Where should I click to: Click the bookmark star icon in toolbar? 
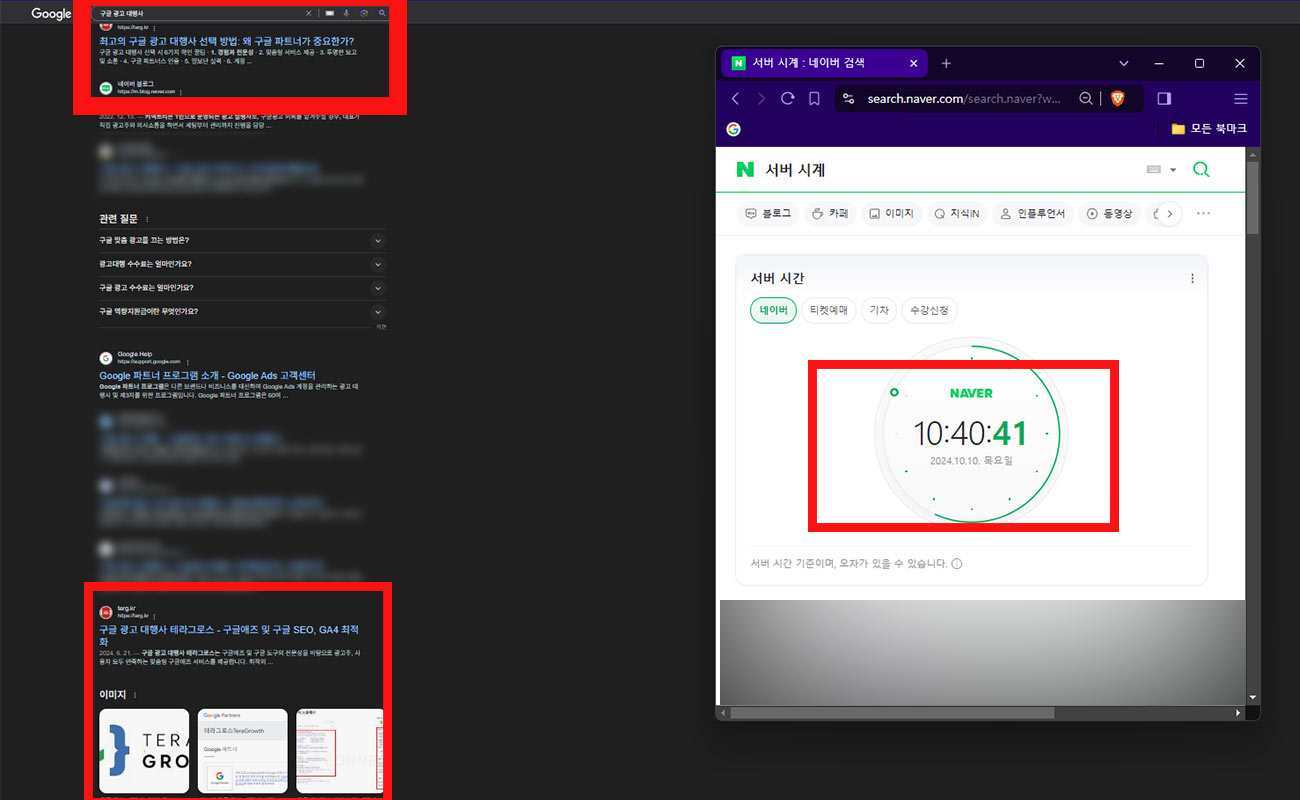(x=815, y=98)
